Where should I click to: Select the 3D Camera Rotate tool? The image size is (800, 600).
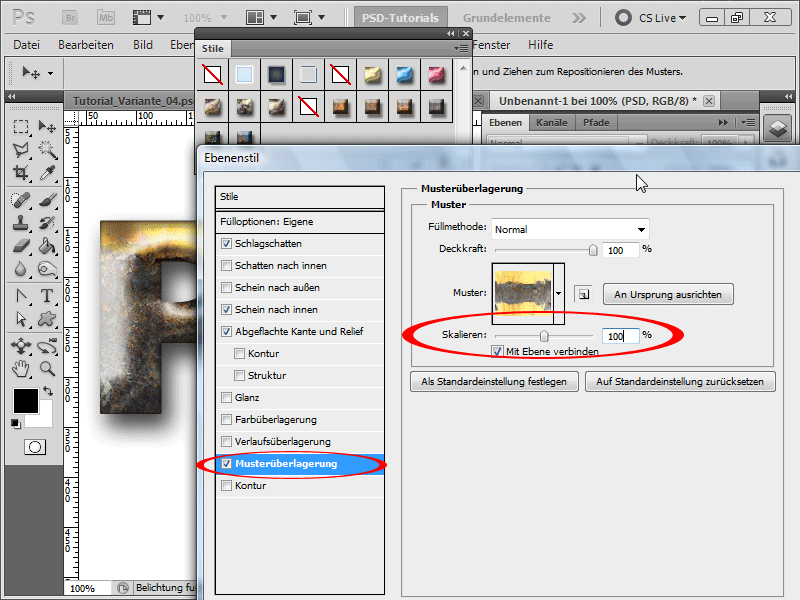47,346
